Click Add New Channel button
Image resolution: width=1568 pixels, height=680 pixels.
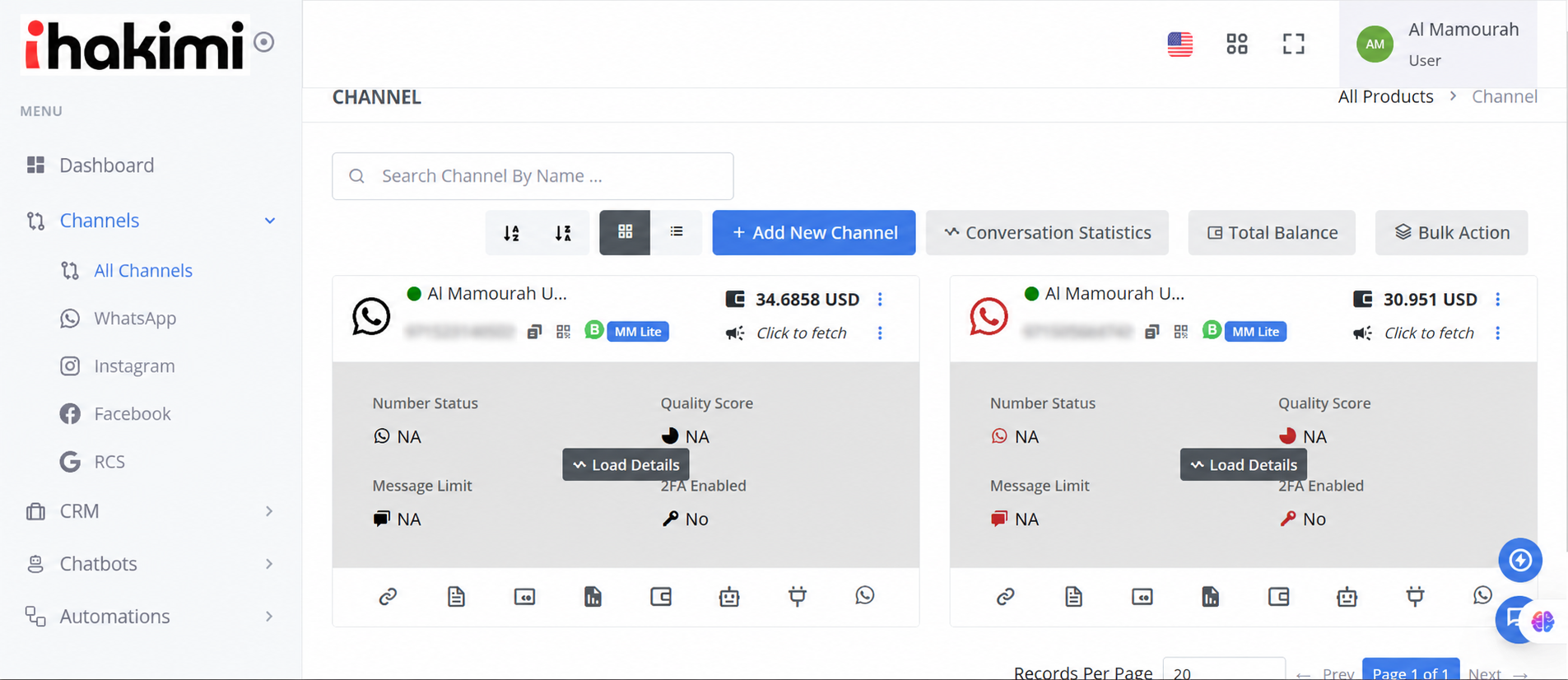click(813, 232)
